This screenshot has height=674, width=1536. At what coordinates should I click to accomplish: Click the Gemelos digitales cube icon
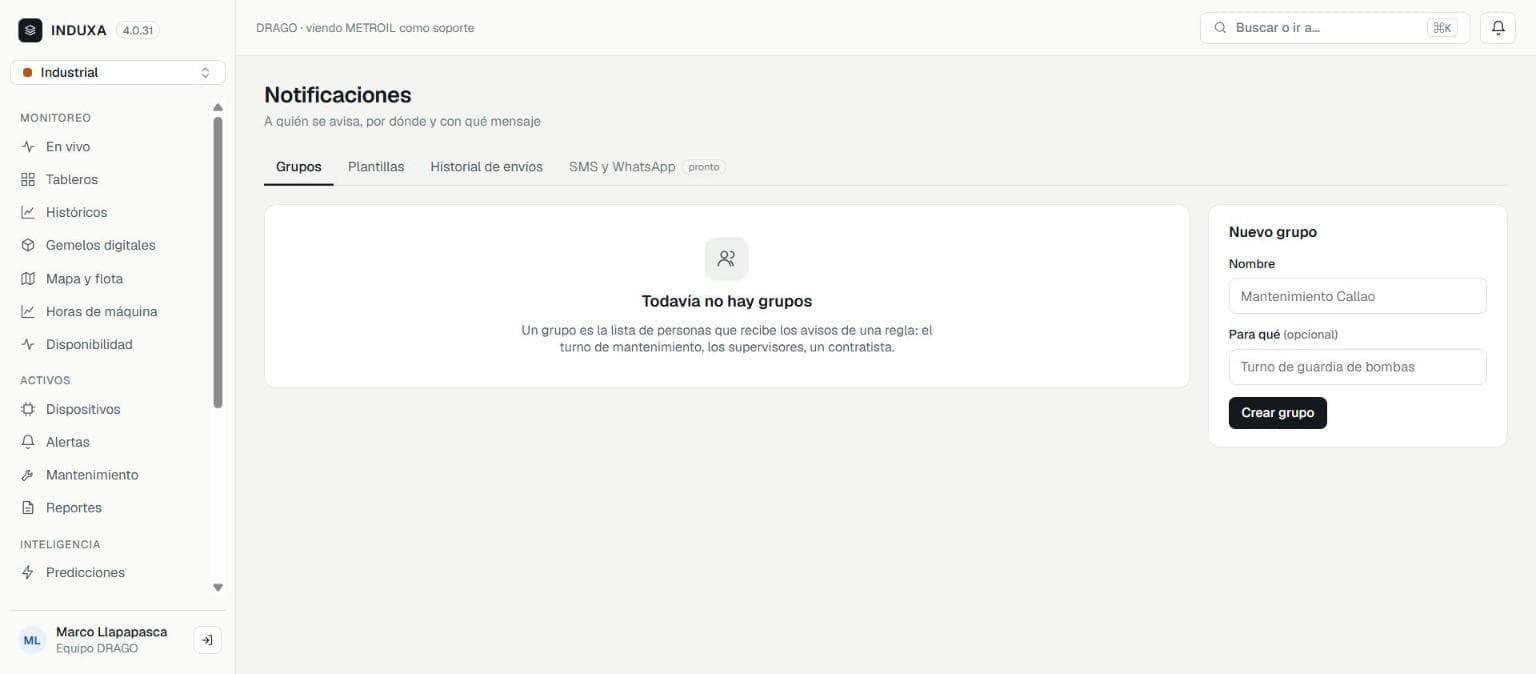tap(28, 245)
